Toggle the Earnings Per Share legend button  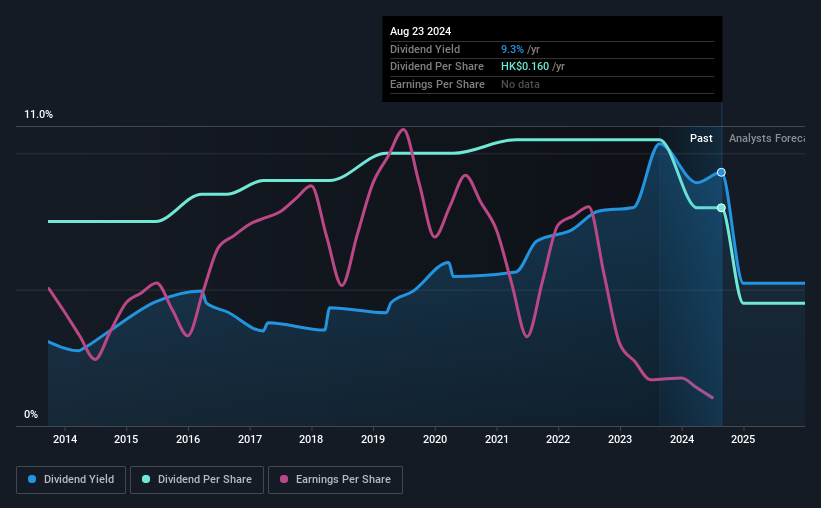pos(335,480)
